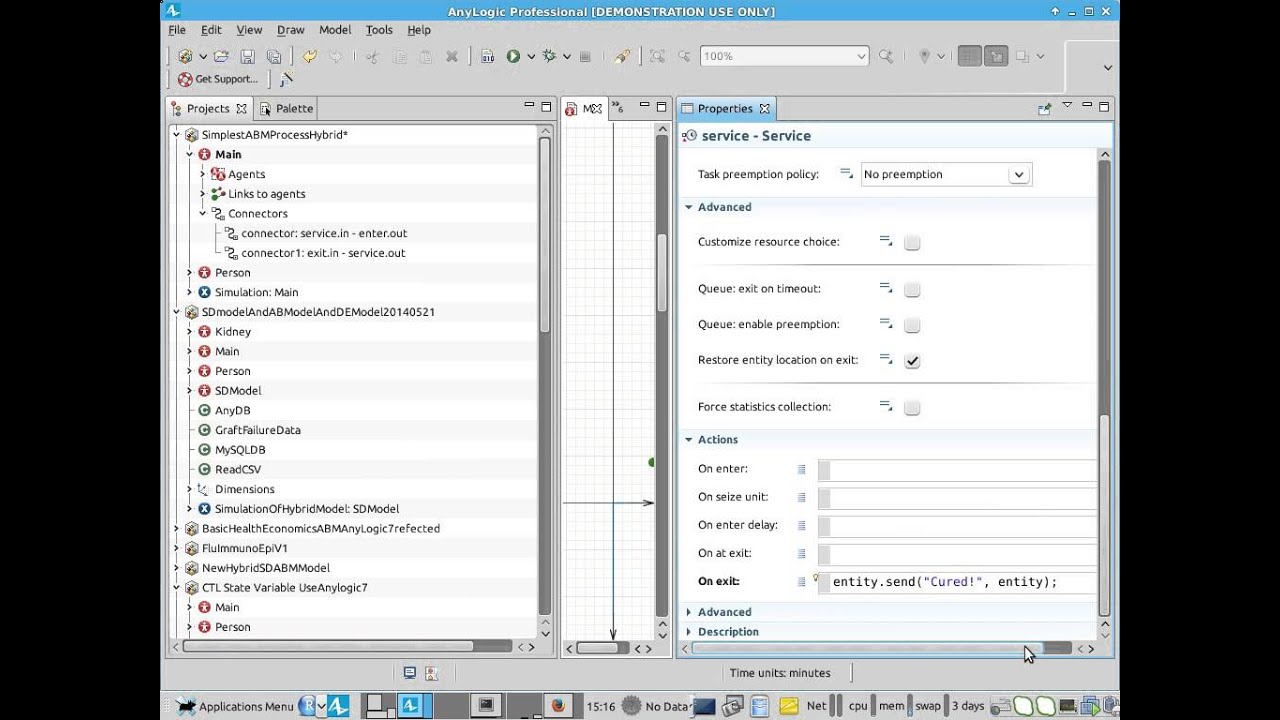Expand the Description section
The width and height of the screenshot is (1280, 720).
point(689,632)
